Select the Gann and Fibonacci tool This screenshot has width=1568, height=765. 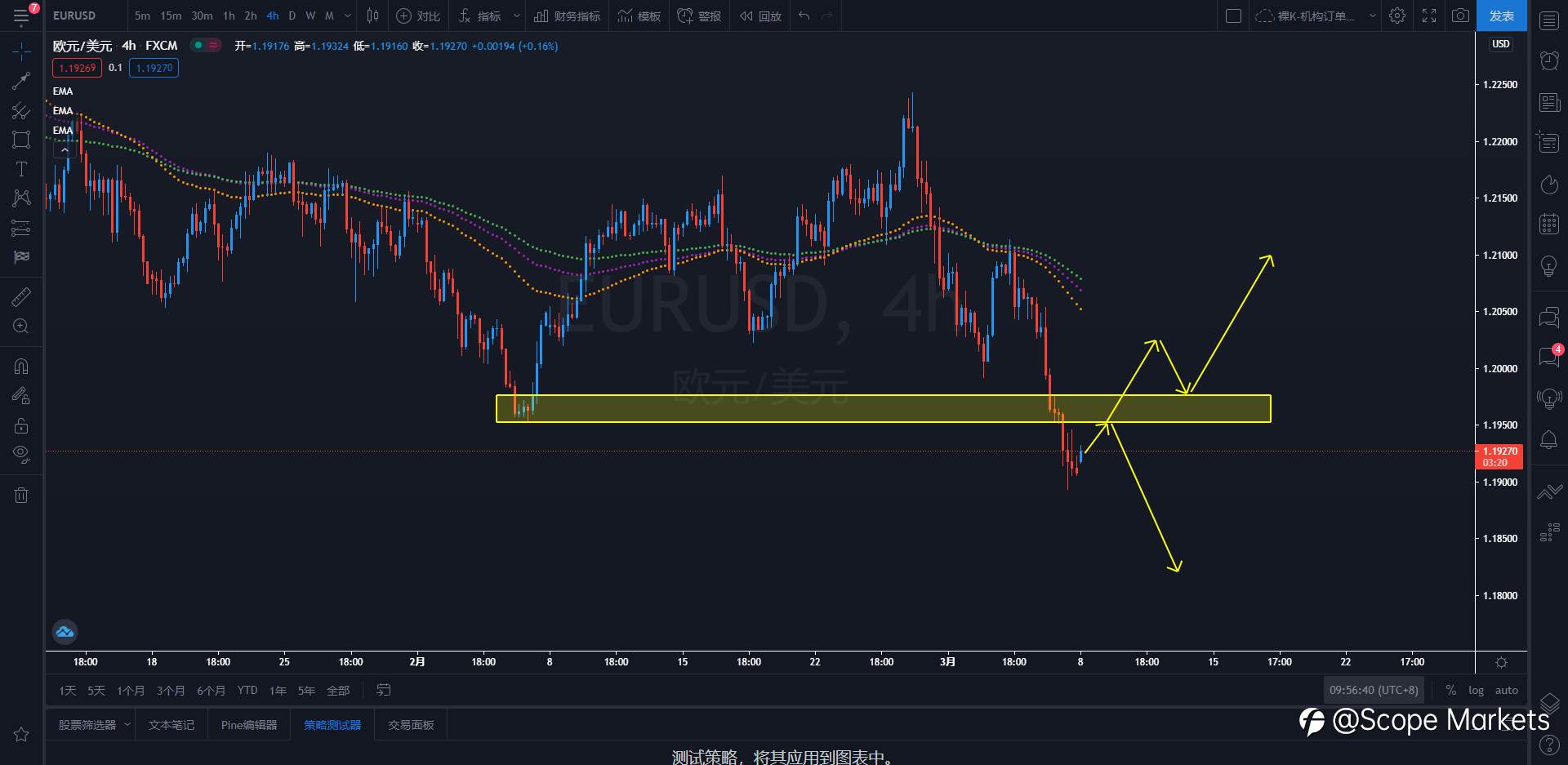[21, 110]
